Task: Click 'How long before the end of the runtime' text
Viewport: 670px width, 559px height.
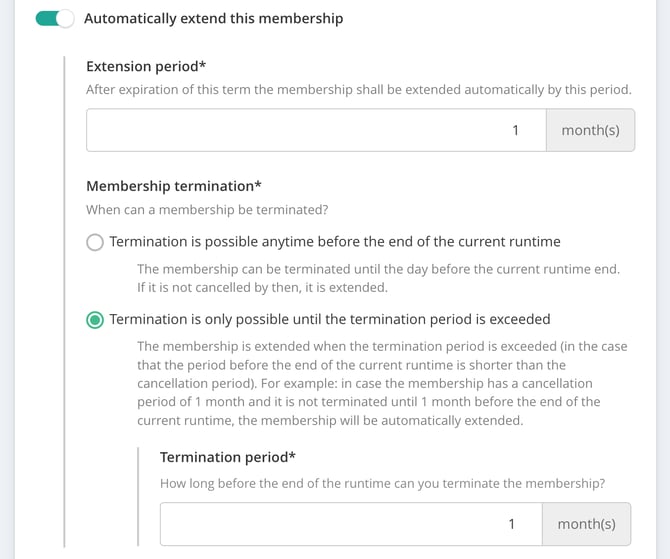Action: (x=382, y=483)
